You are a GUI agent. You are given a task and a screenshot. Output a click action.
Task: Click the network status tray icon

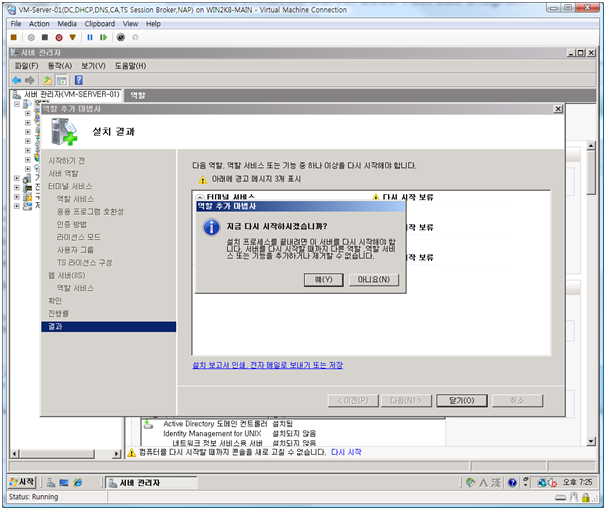542,483
